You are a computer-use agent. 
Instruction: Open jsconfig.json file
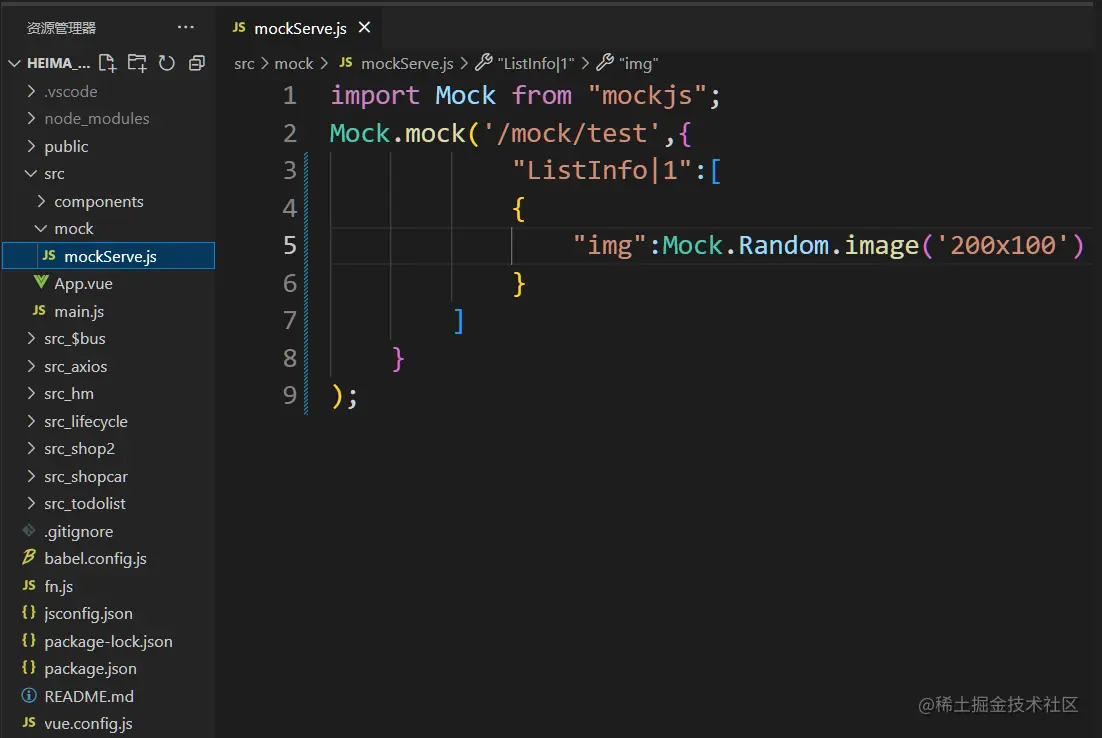pyautogui.click(x=109, y=614)
